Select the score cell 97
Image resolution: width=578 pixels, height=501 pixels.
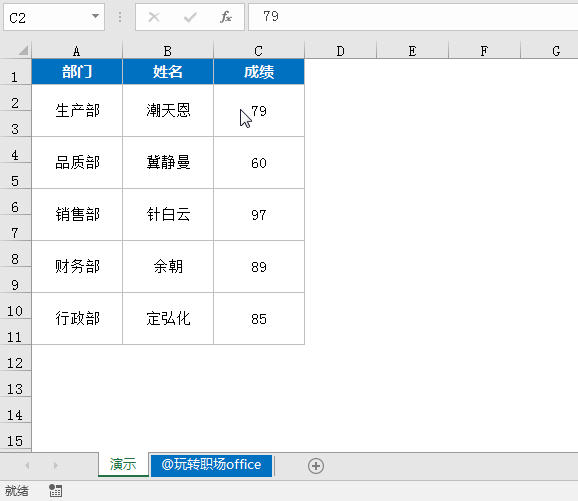coord(259,215)
